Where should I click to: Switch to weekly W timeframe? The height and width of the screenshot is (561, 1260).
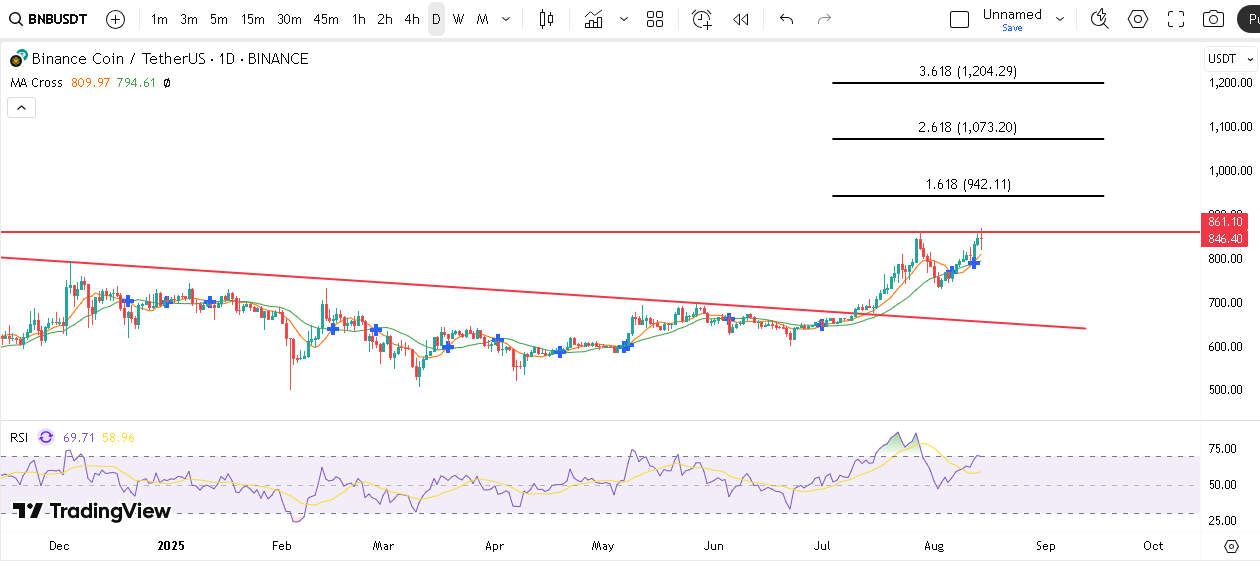pyautogui.click(x=458, y=19)
